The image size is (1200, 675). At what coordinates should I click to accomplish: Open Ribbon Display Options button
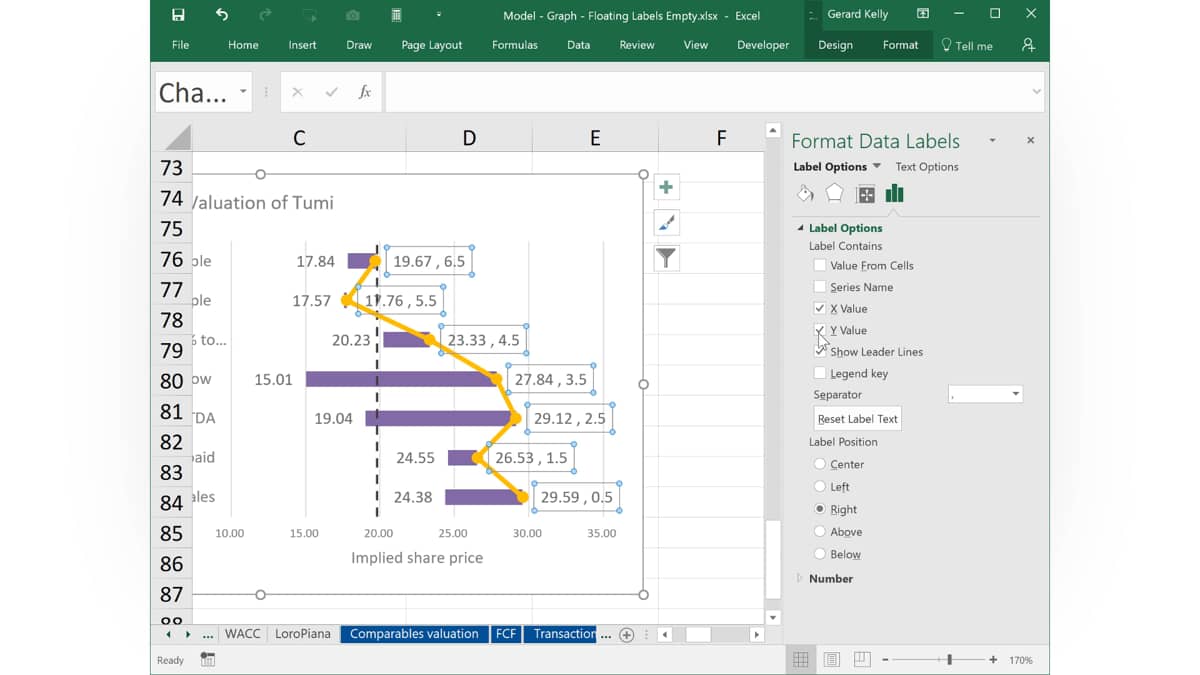pyautogui.click(x=923, y=14)
